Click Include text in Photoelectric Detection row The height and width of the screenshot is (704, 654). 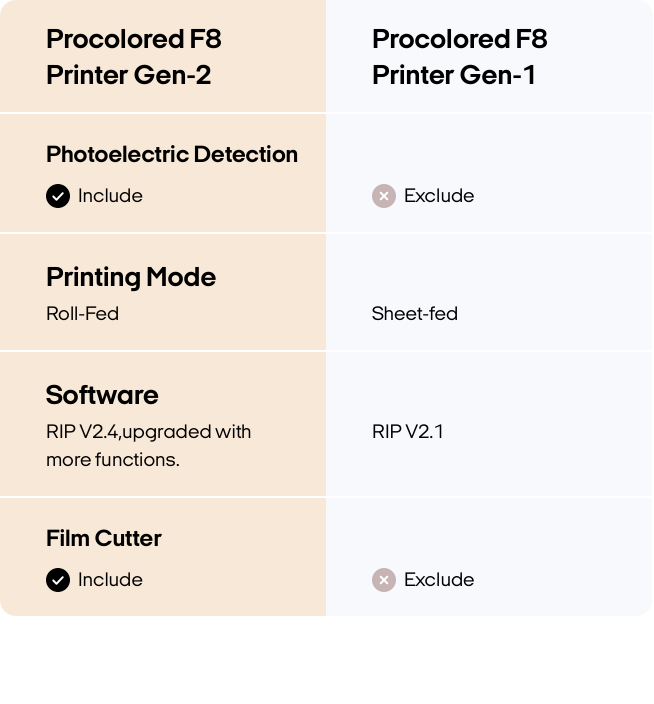tap(110, 196)
